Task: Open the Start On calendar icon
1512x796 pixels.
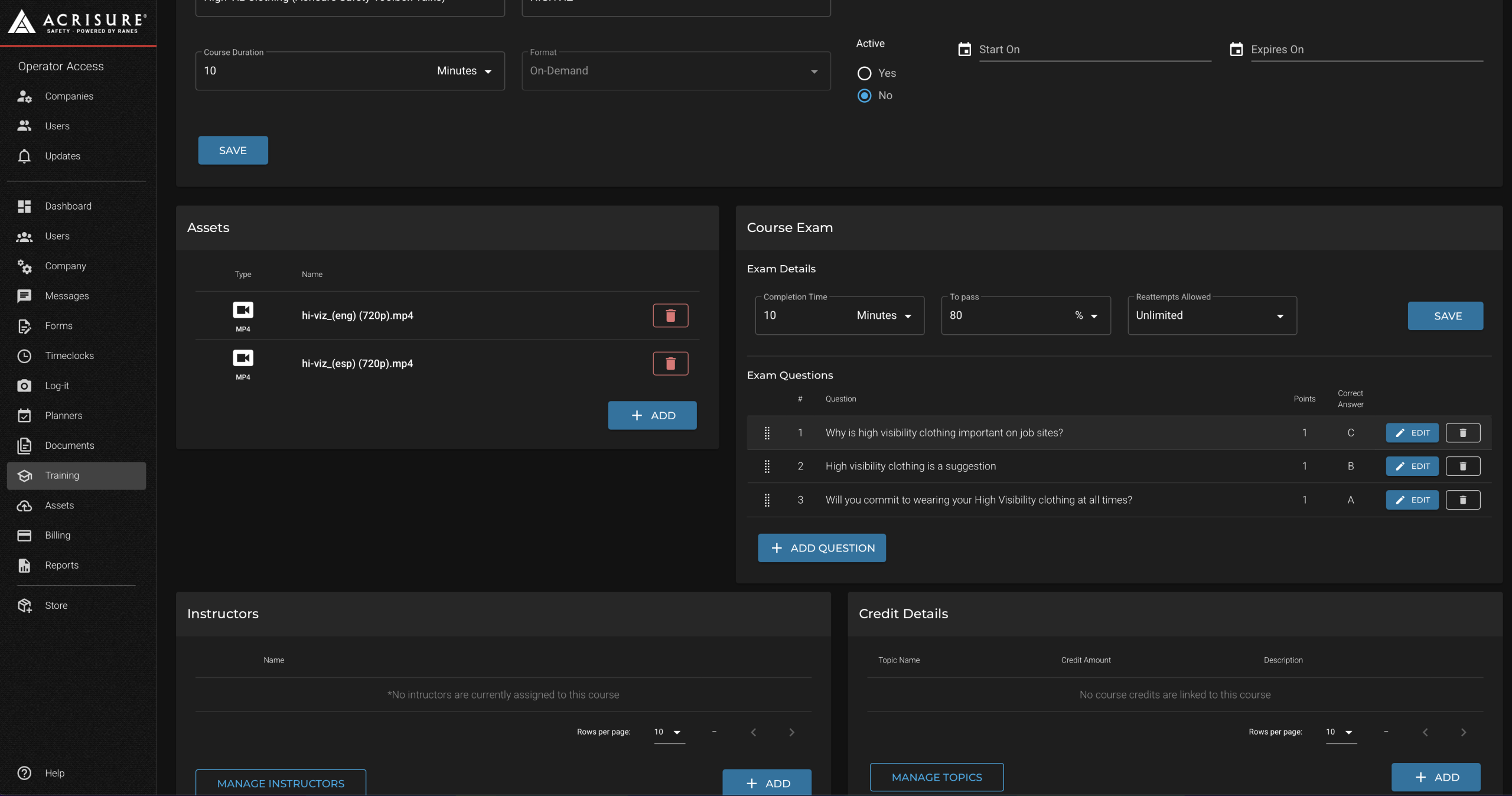Action: pos(964,50)
